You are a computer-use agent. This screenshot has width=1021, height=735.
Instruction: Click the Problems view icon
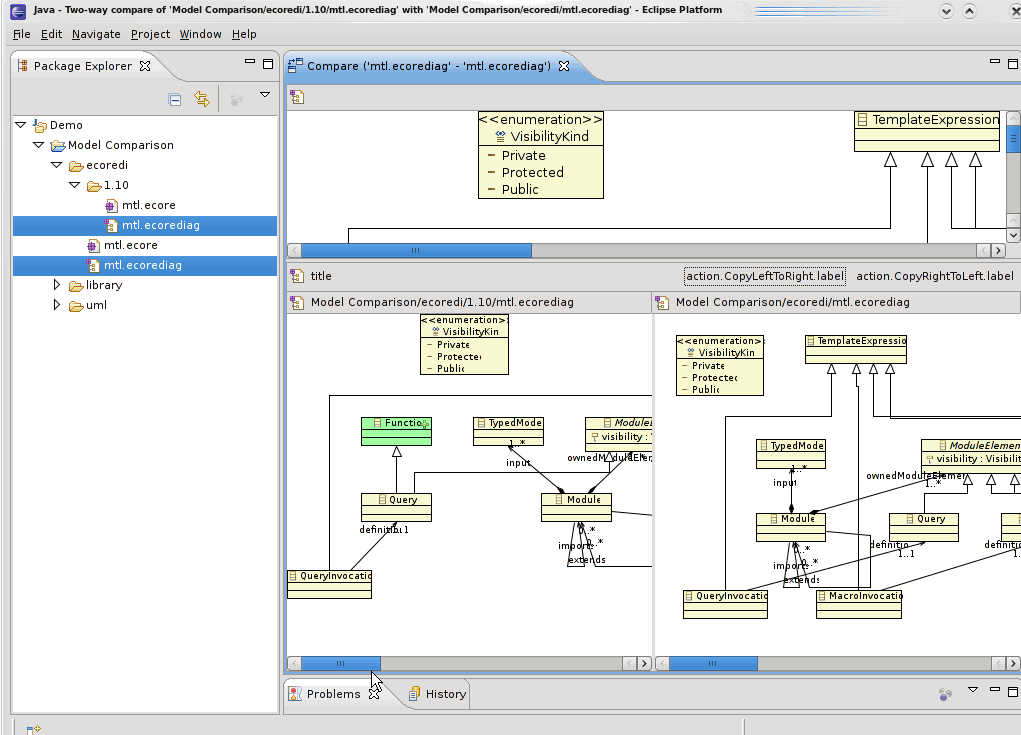coord(295,694)
